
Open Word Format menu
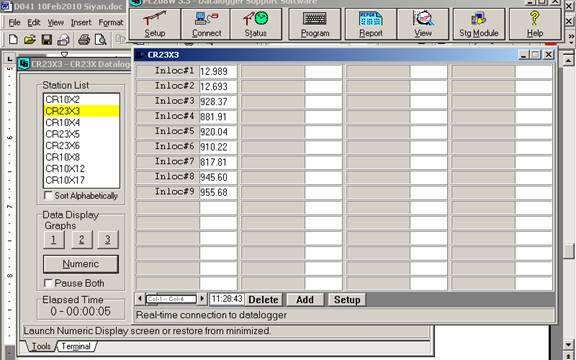pyautogui.click(x=111, y=23)
